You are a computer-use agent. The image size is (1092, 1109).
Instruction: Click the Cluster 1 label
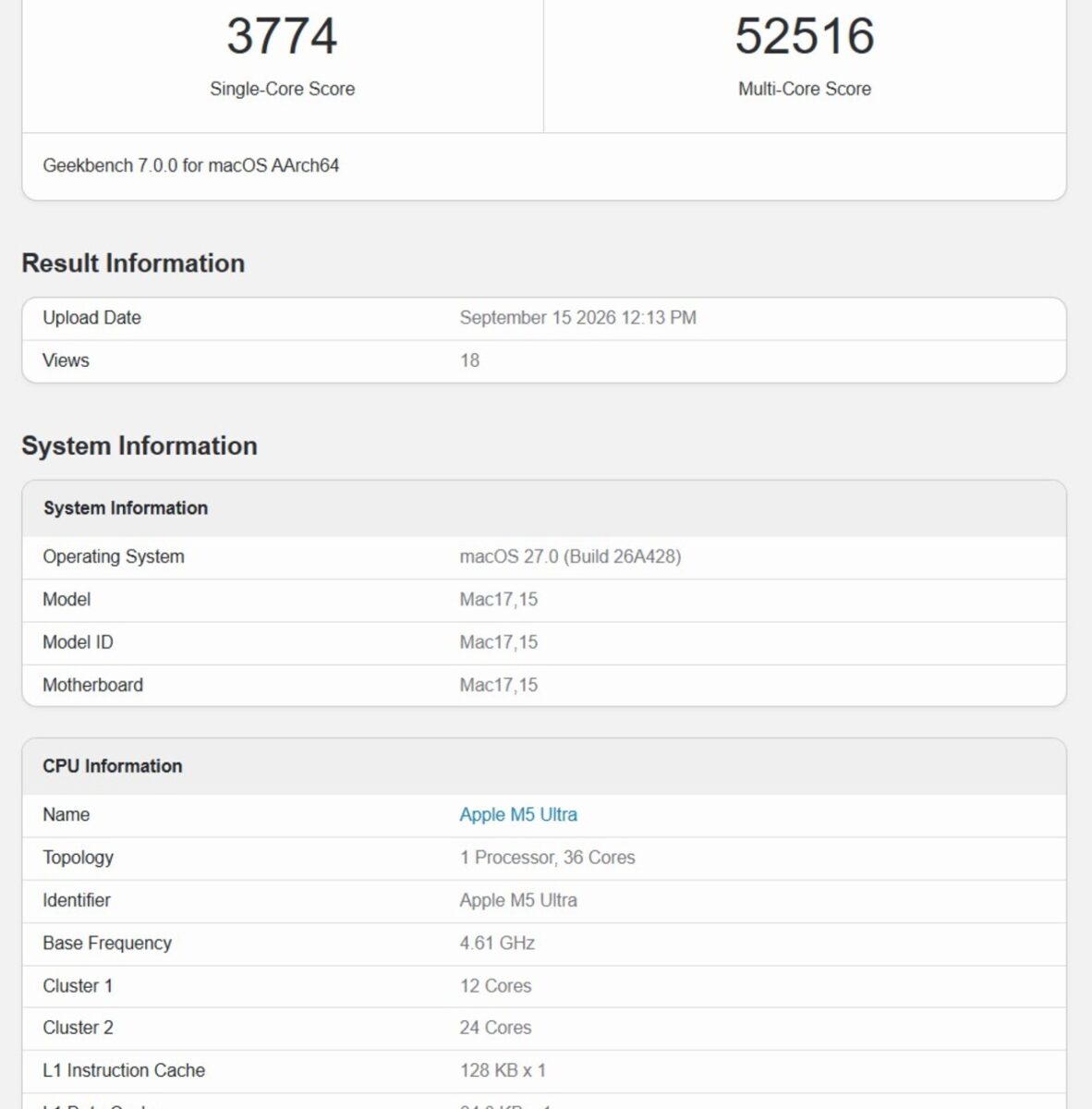pos(78,986)
